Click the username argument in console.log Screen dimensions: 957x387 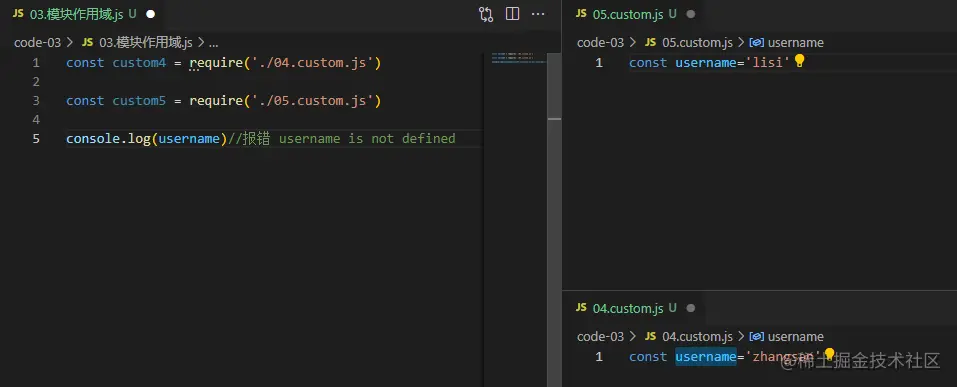189,139
